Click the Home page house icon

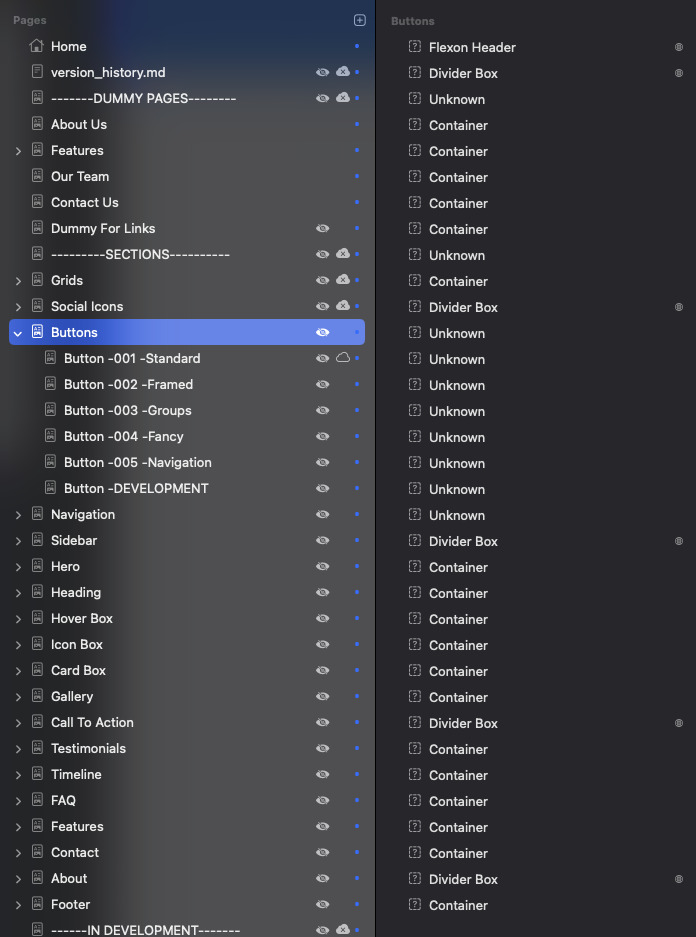coord(37,46)
